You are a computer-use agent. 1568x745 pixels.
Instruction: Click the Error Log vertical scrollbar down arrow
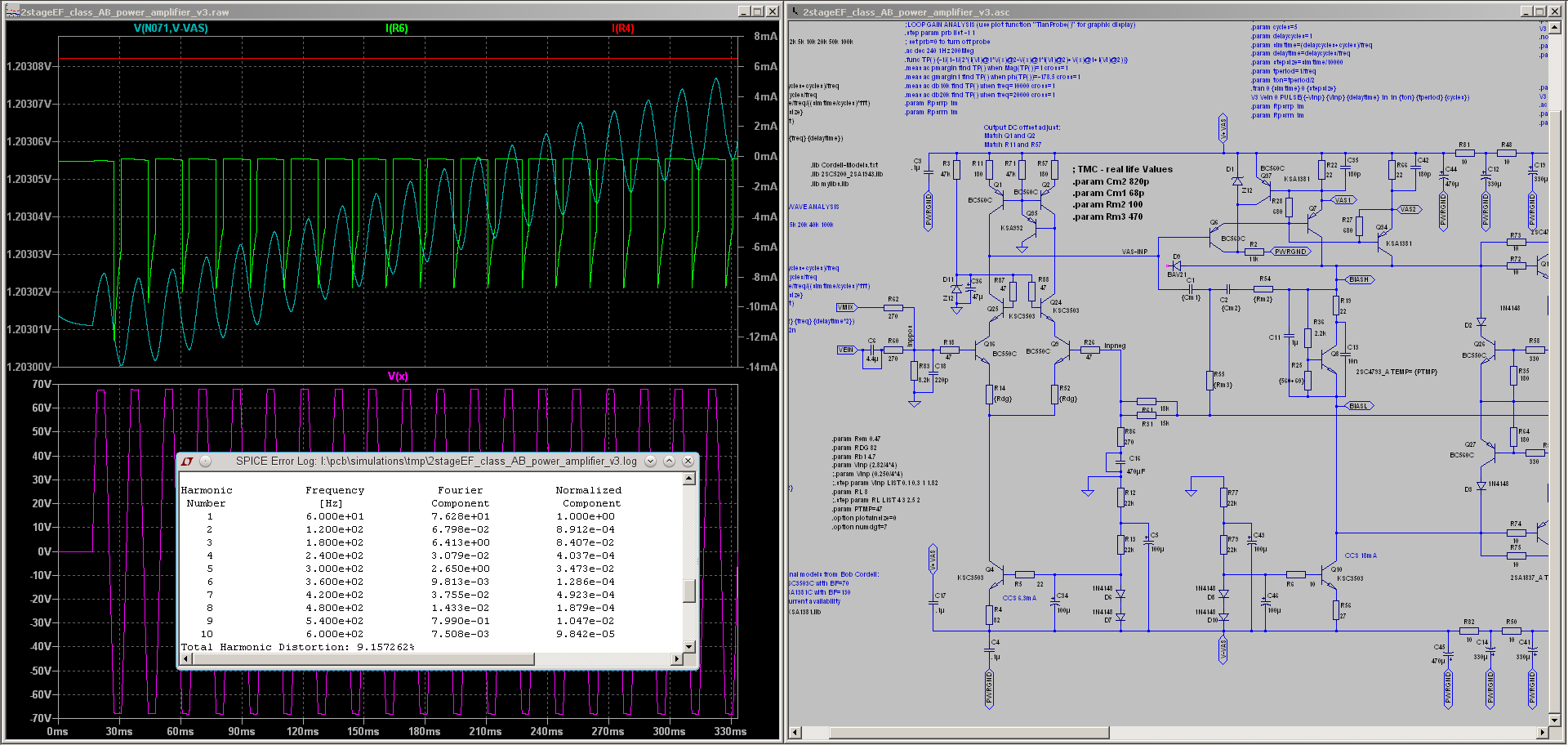click(689, 646)
